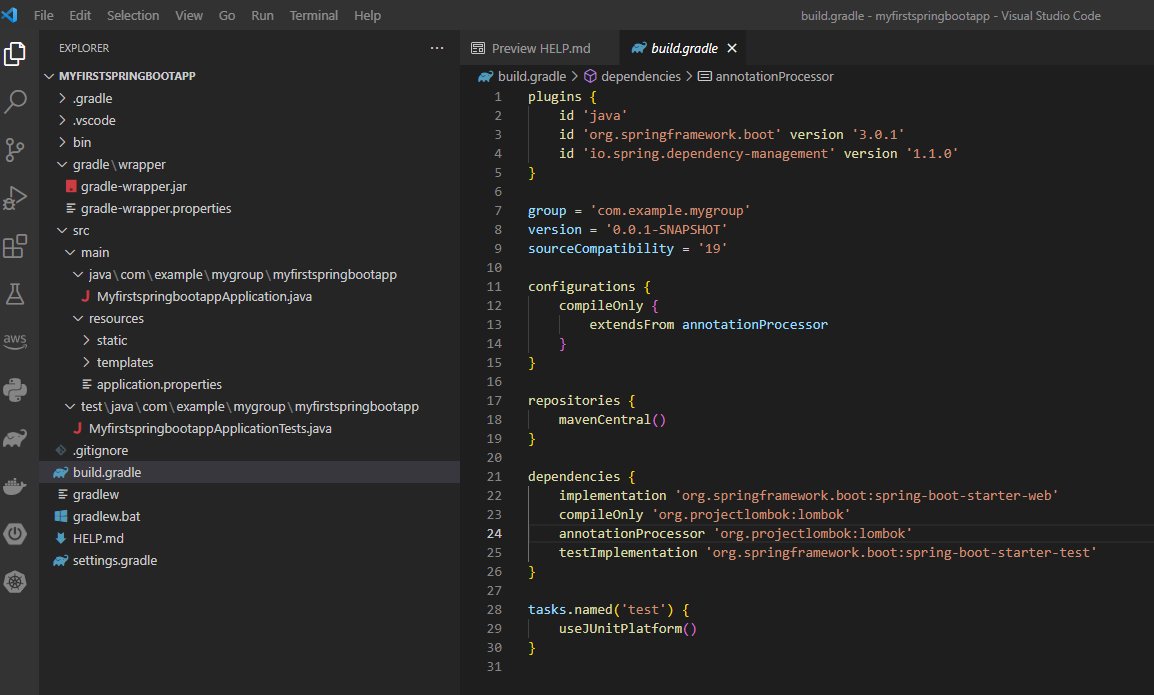Click annotationProcessor in the breadcrumb
Viewport: 1154px width, 695px height.
click(x=774, y=76)
